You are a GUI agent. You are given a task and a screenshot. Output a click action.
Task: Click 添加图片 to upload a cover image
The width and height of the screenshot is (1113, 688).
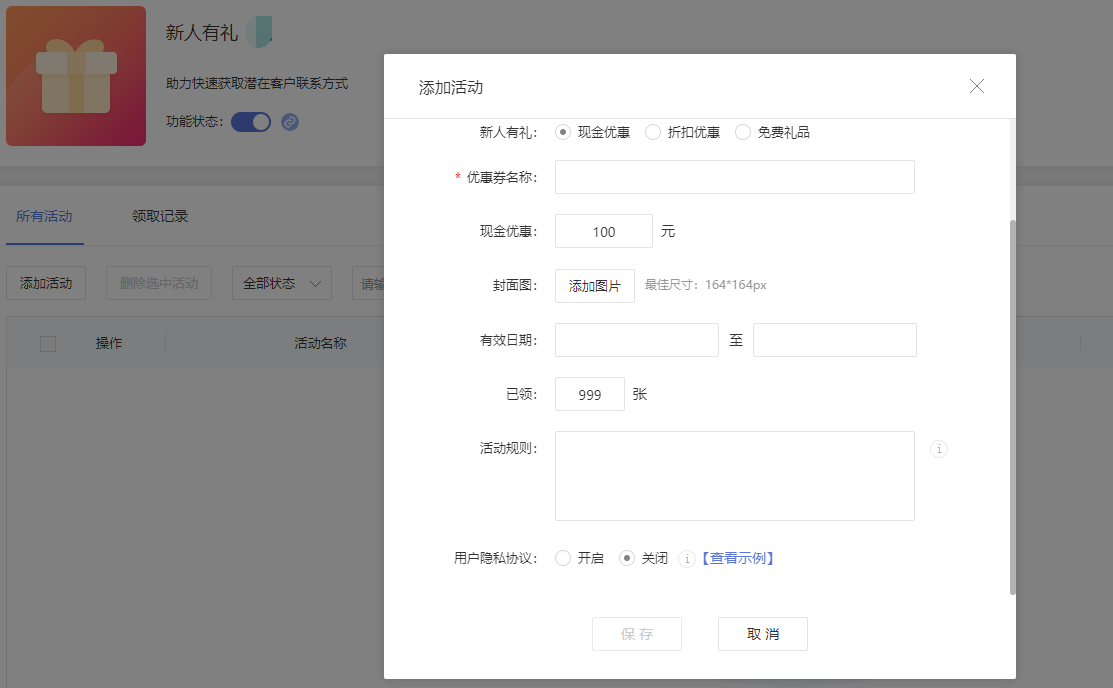pyautogui.click(x=594, y=286)
